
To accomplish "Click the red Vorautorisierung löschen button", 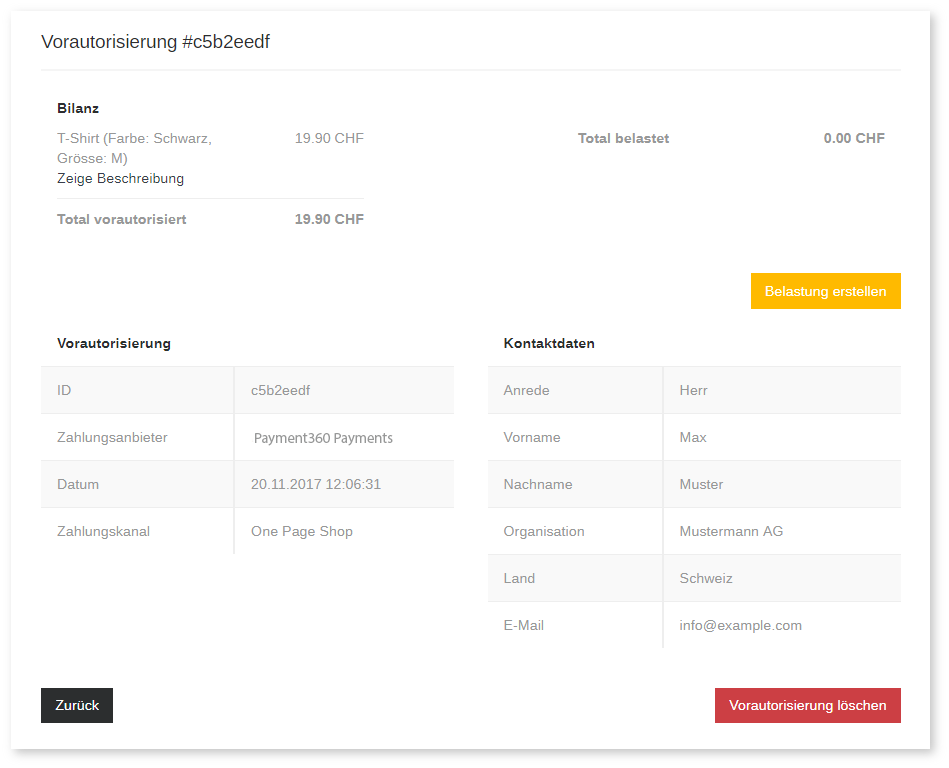I will coord(807,705).
